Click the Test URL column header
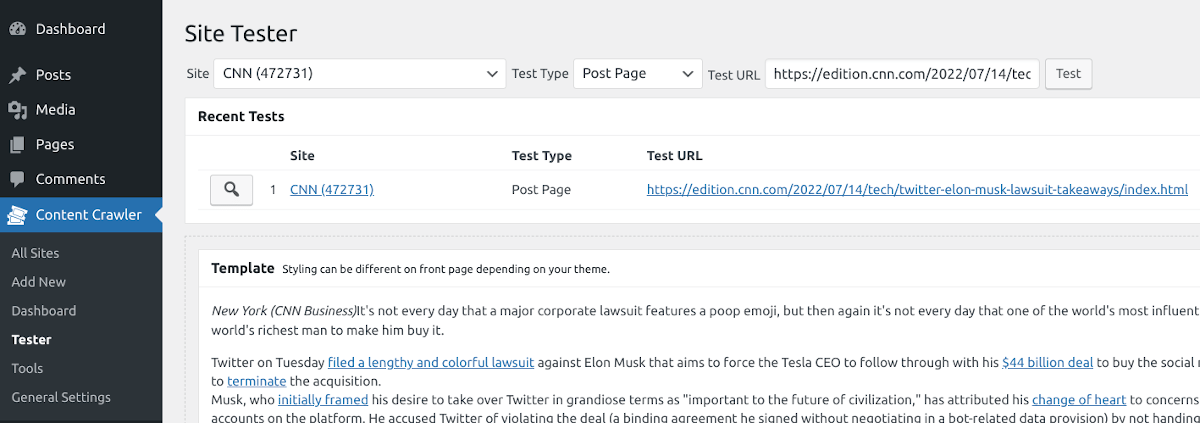The height and width of the screenshot is (423, 1200). tap(675, 156)
